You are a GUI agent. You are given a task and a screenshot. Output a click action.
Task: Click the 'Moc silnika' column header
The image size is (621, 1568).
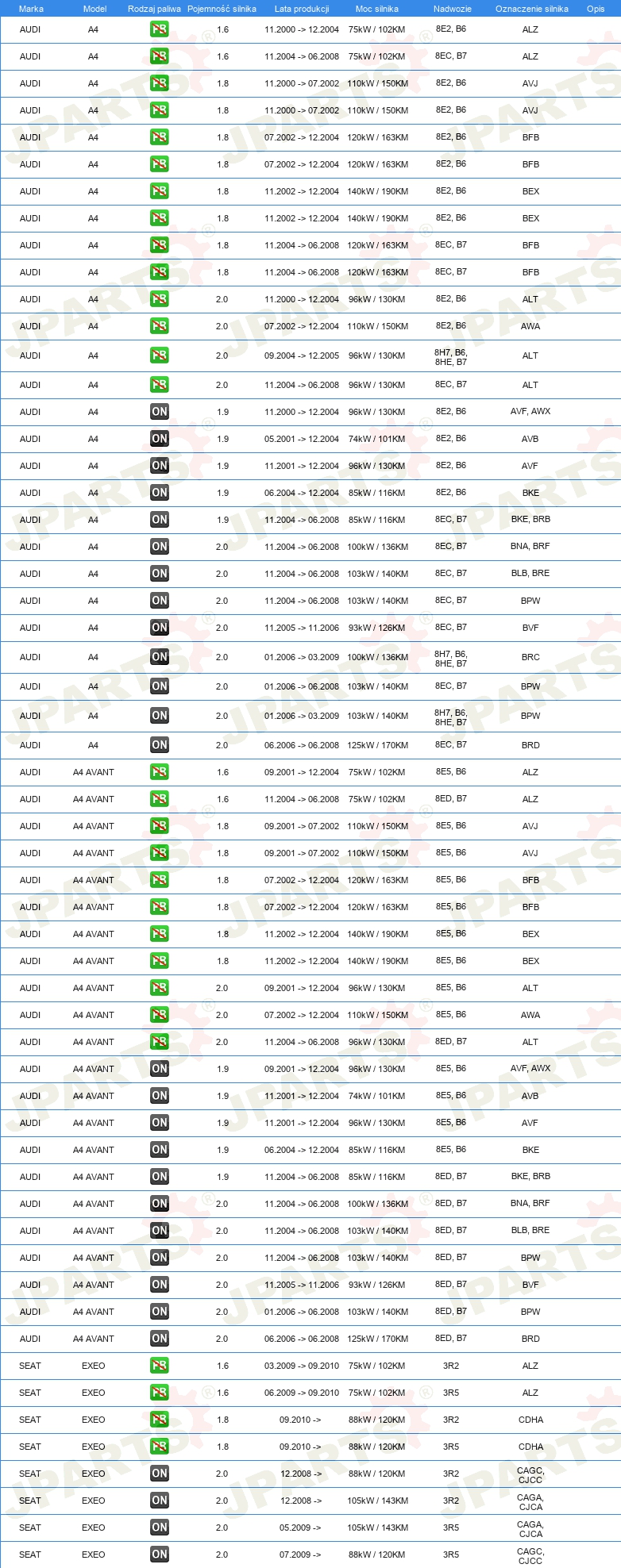tap(377, 9)
